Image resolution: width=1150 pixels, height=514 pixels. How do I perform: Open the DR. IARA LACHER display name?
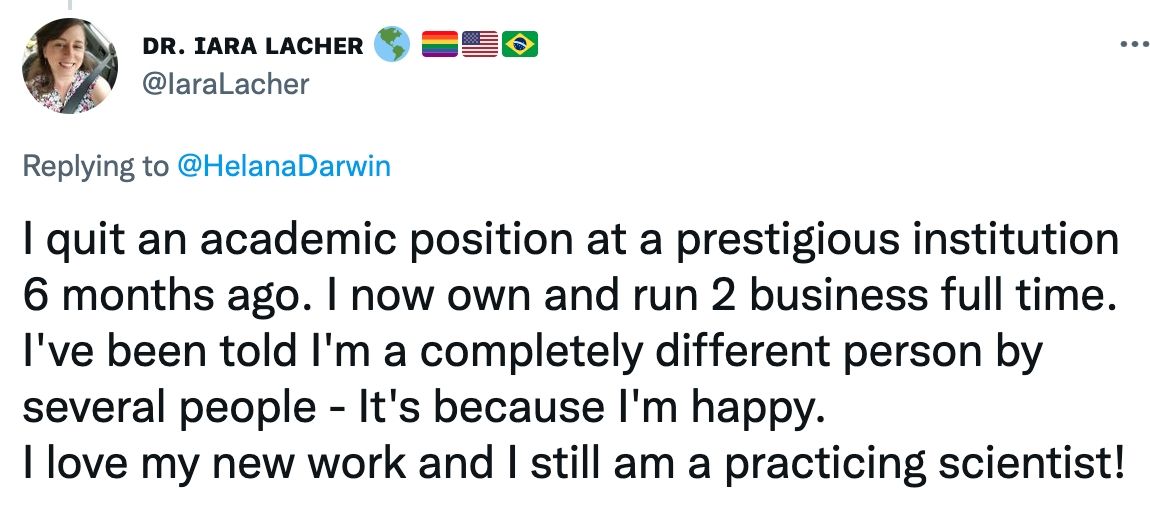point(253,46)
